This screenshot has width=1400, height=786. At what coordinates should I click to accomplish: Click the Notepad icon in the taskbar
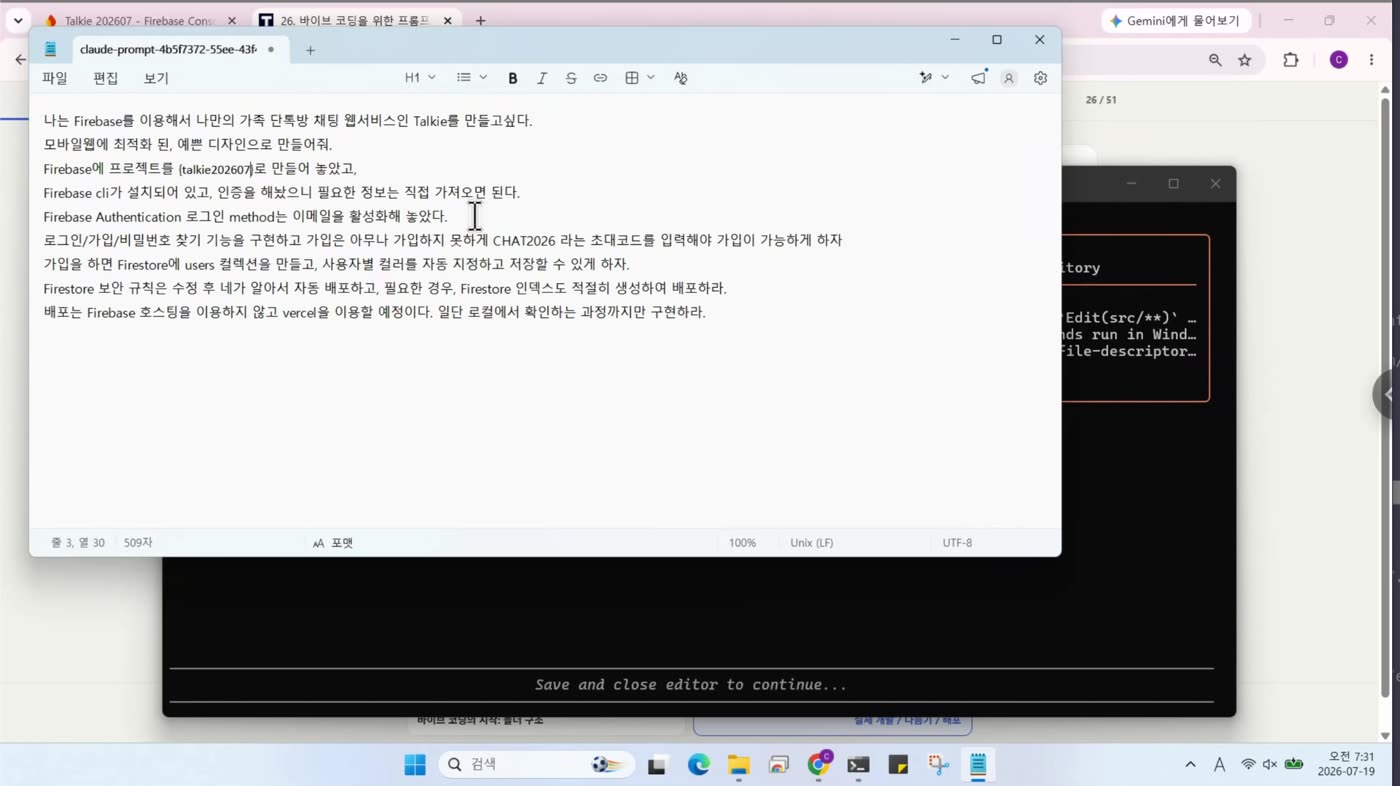click(x=978, y=765)
